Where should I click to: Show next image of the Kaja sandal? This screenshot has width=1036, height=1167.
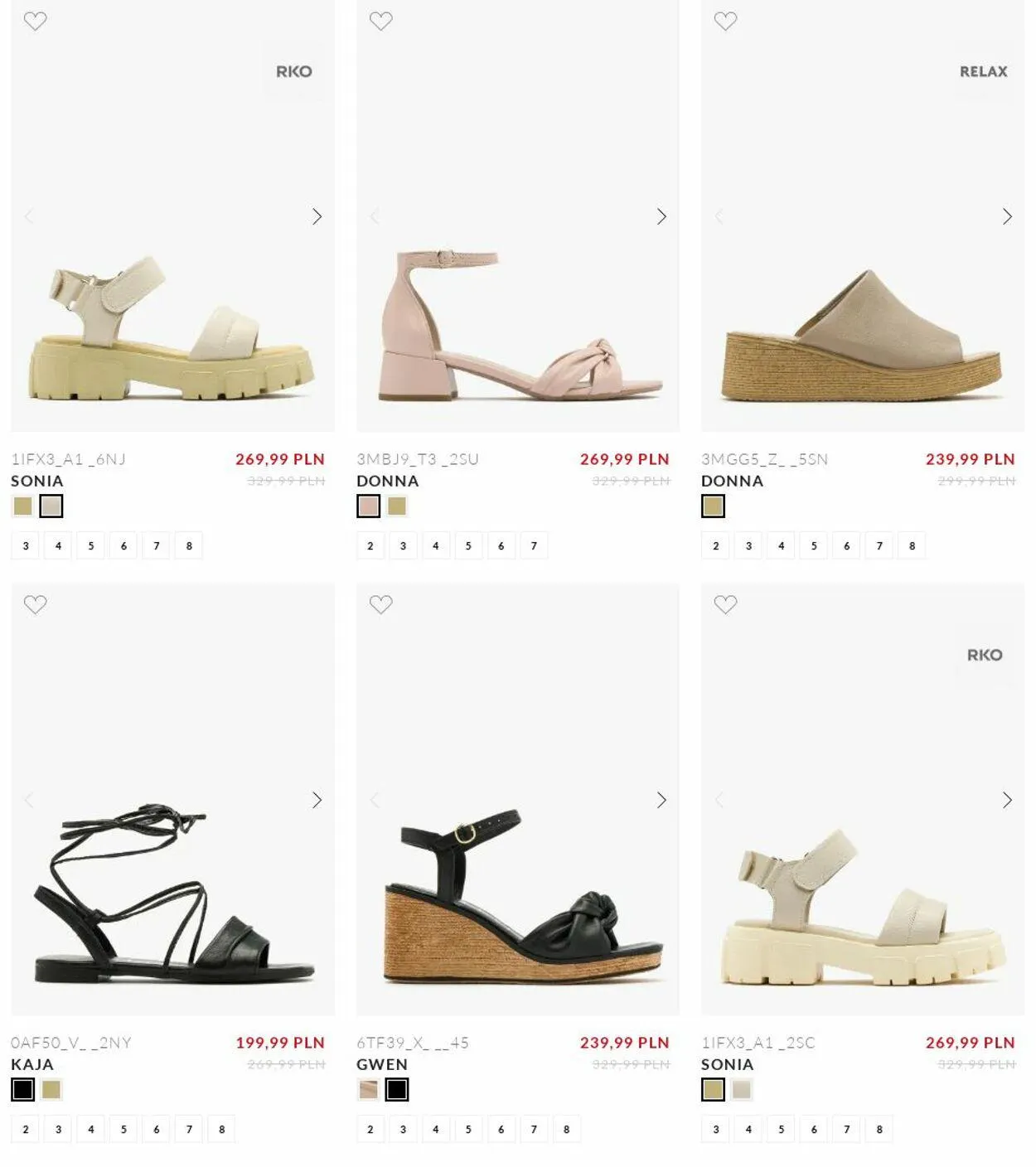point(317,800)
